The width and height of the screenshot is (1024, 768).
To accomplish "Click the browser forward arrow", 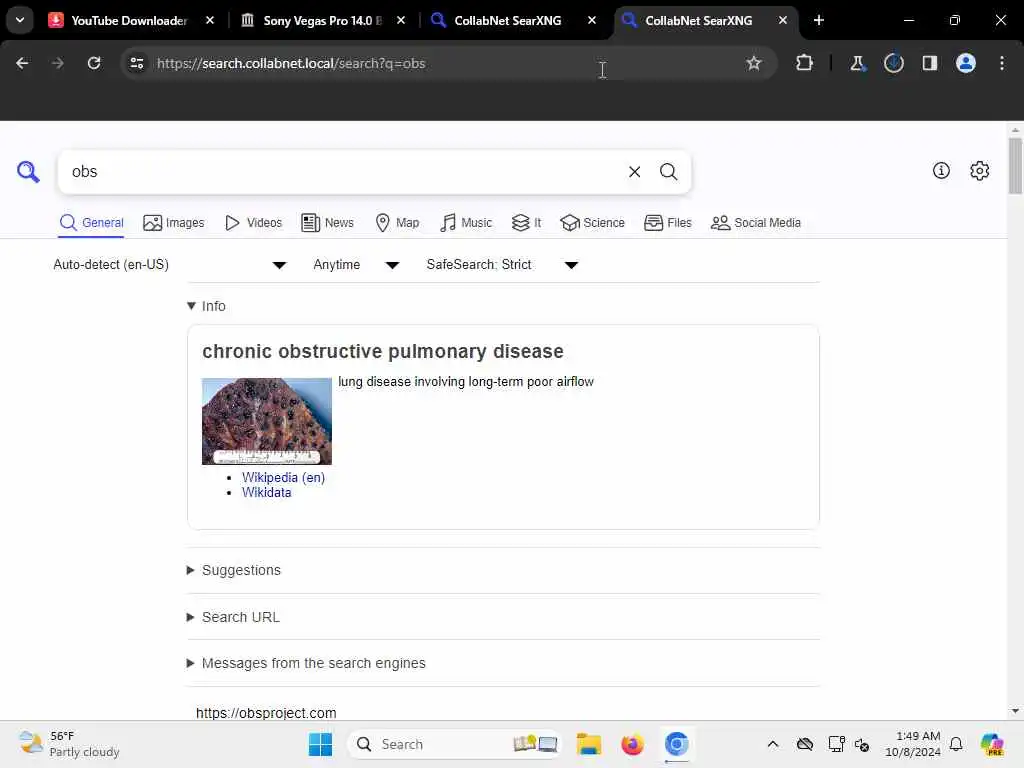I will [x=57, y=63].
